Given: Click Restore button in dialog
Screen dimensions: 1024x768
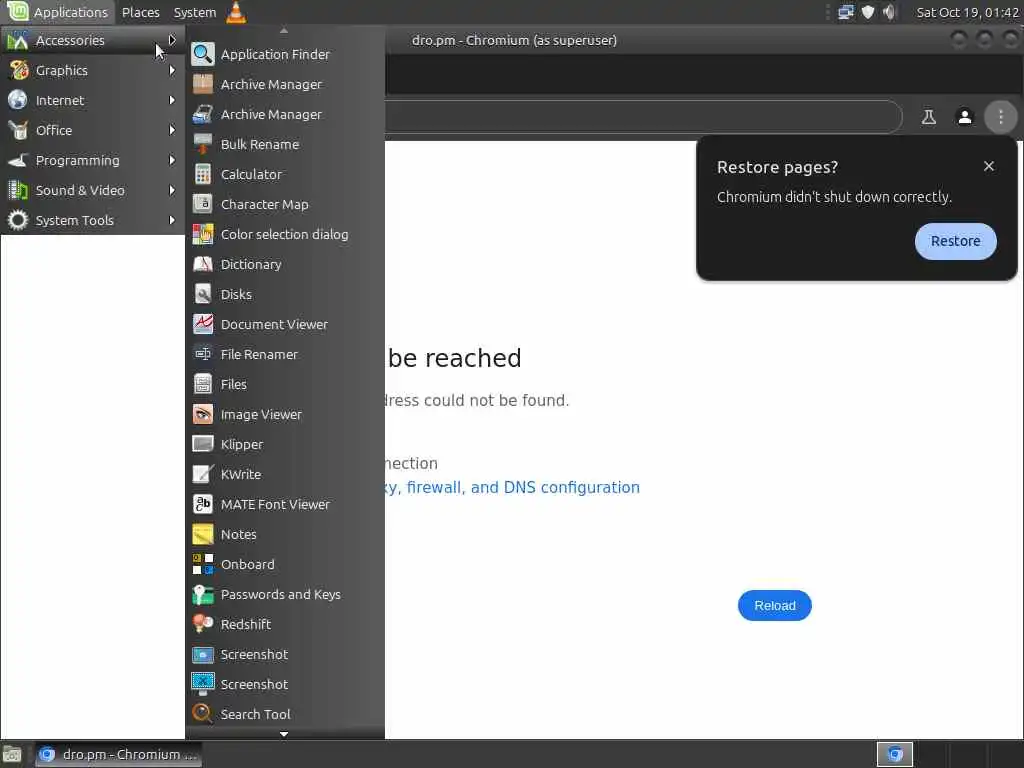Looking at the screenshot, I should click(955, 241).
